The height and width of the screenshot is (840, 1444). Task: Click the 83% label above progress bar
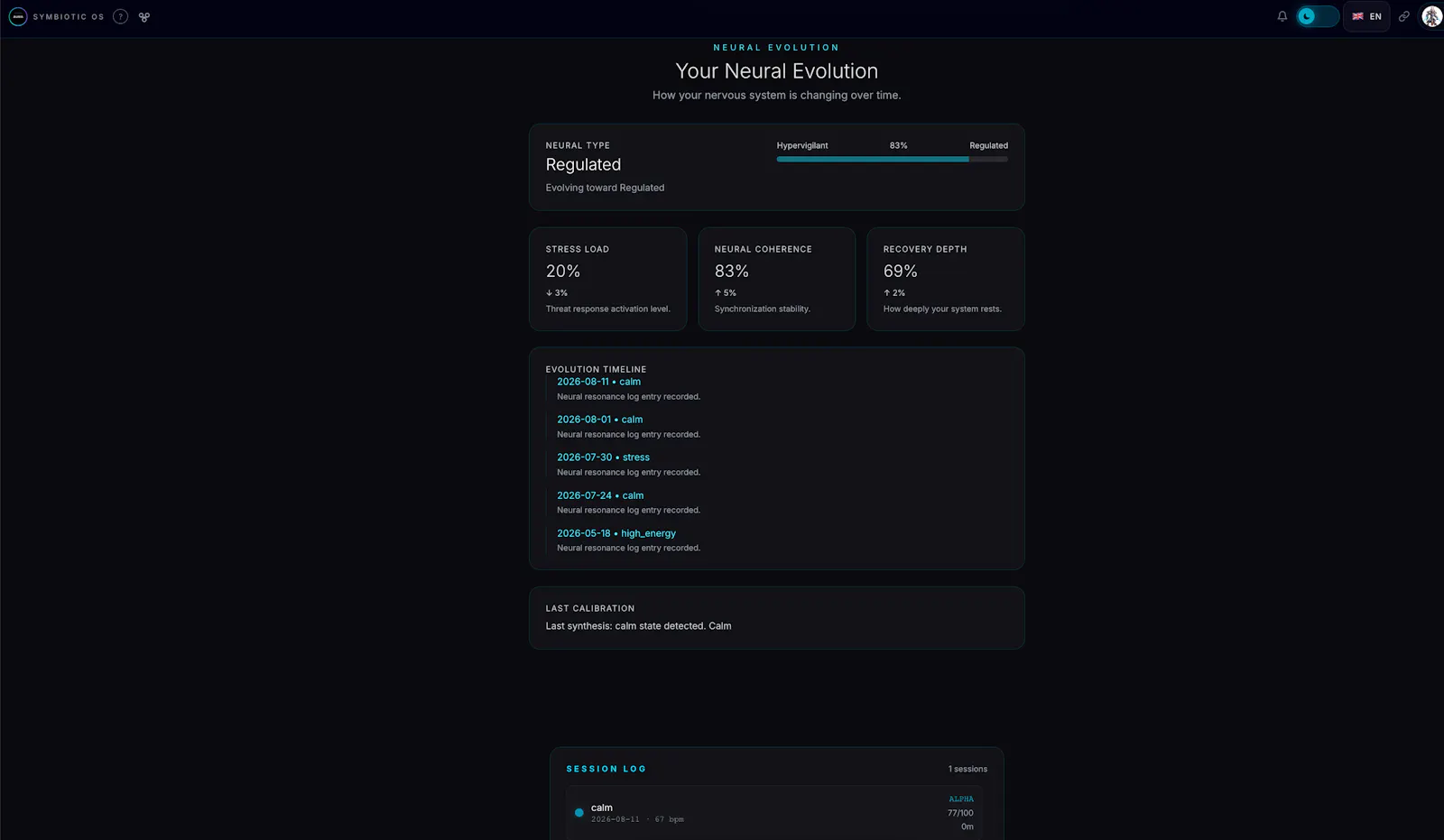[899, 145]
